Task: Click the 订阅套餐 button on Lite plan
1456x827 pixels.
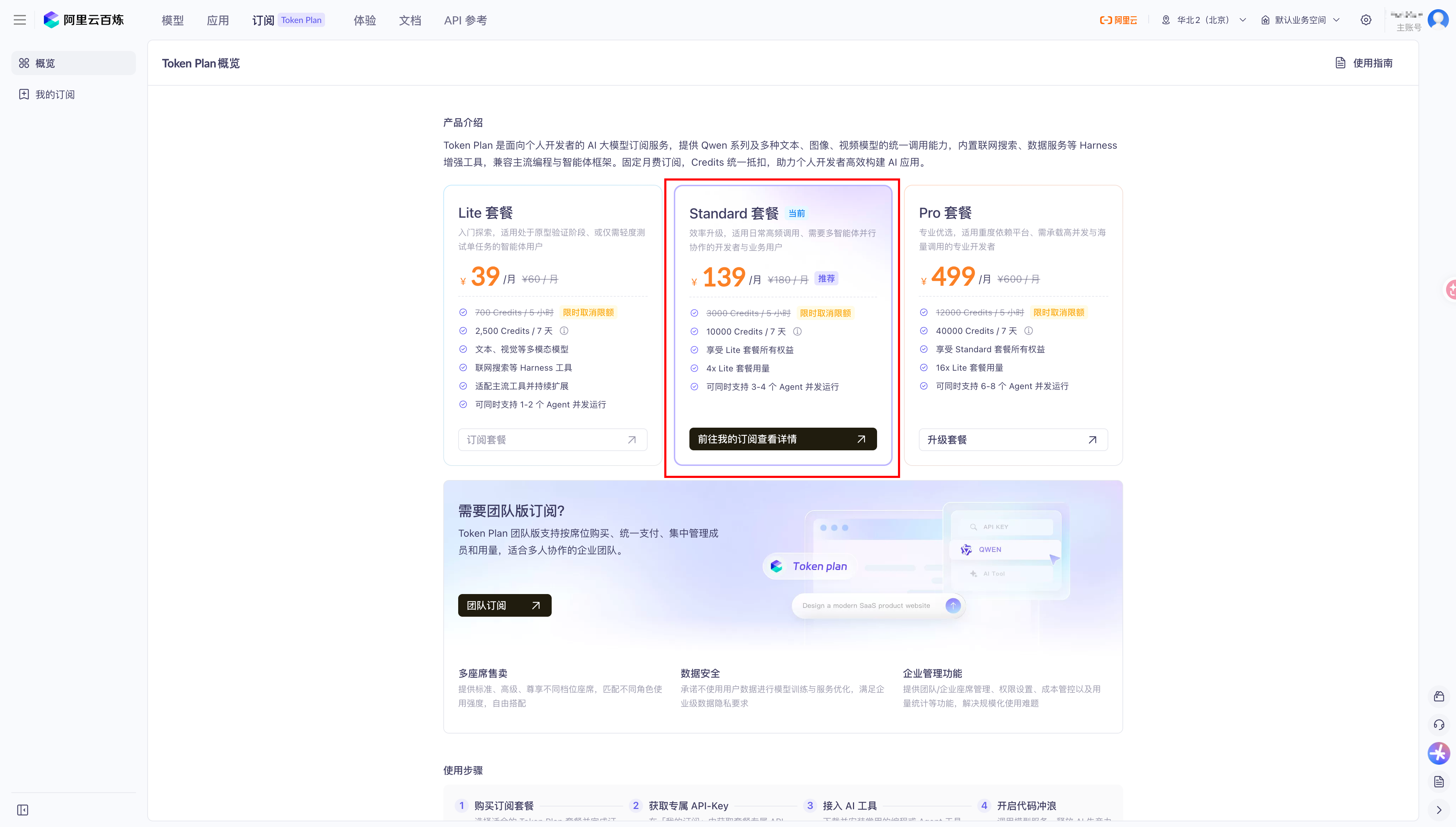Action: click(x=552, y=440)
